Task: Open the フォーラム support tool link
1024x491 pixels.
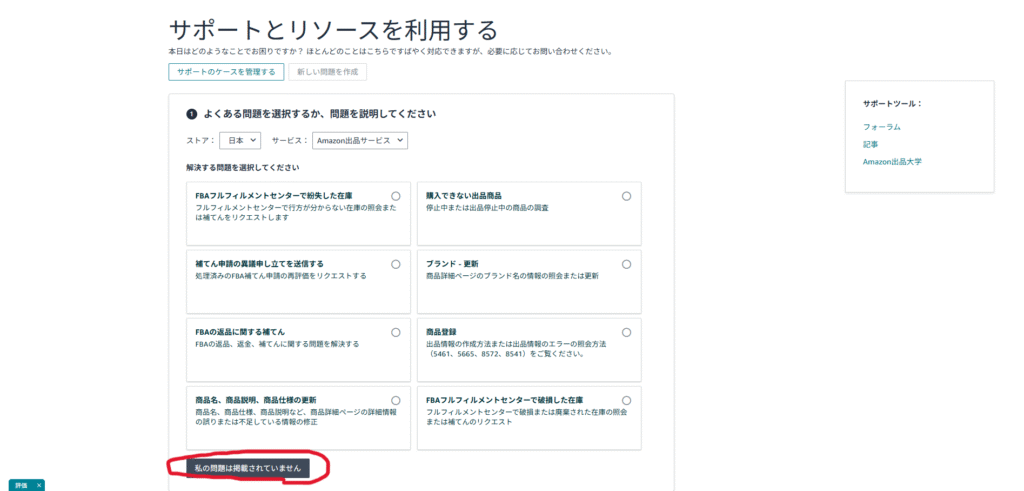Action: [x=882, y=127]
